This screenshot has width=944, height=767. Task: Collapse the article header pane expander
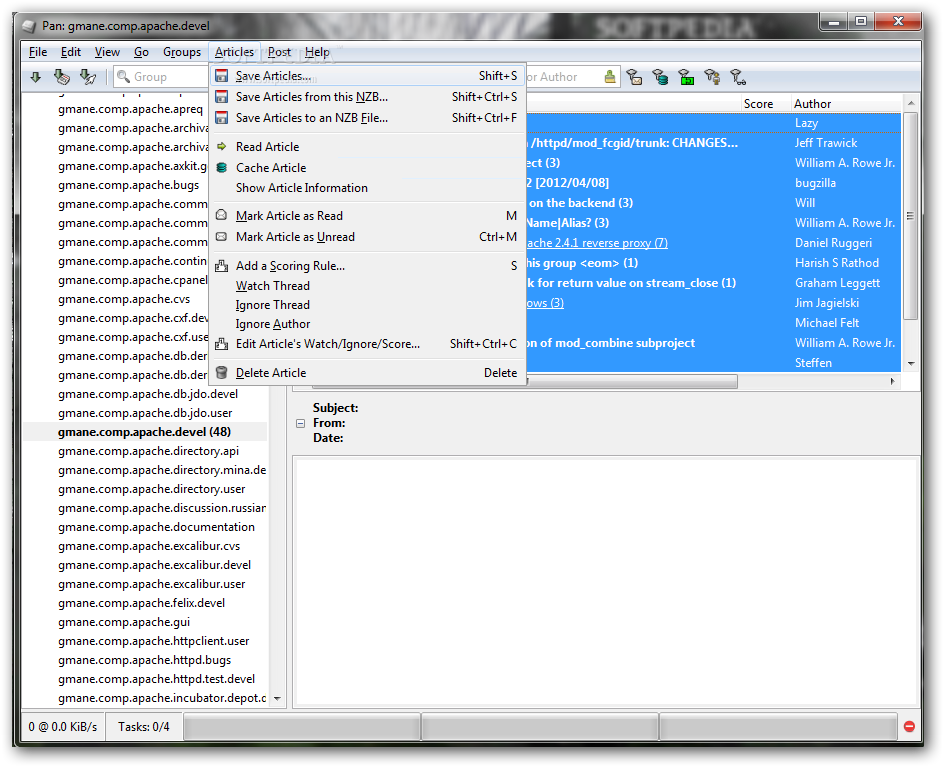pyautogui.click(x=300, y=423)
